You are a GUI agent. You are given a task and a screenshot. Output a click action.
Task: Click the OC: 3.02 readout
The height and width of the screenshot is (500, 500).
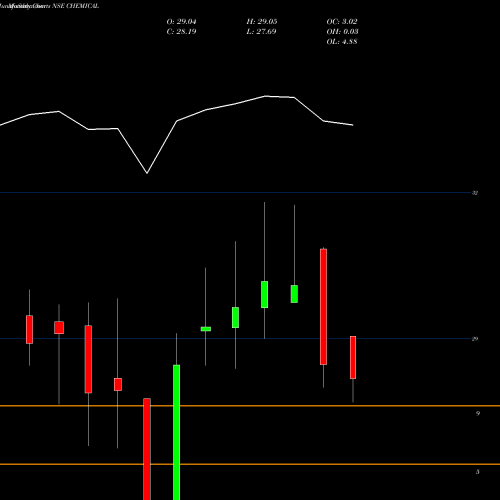[x=342, y=22]
